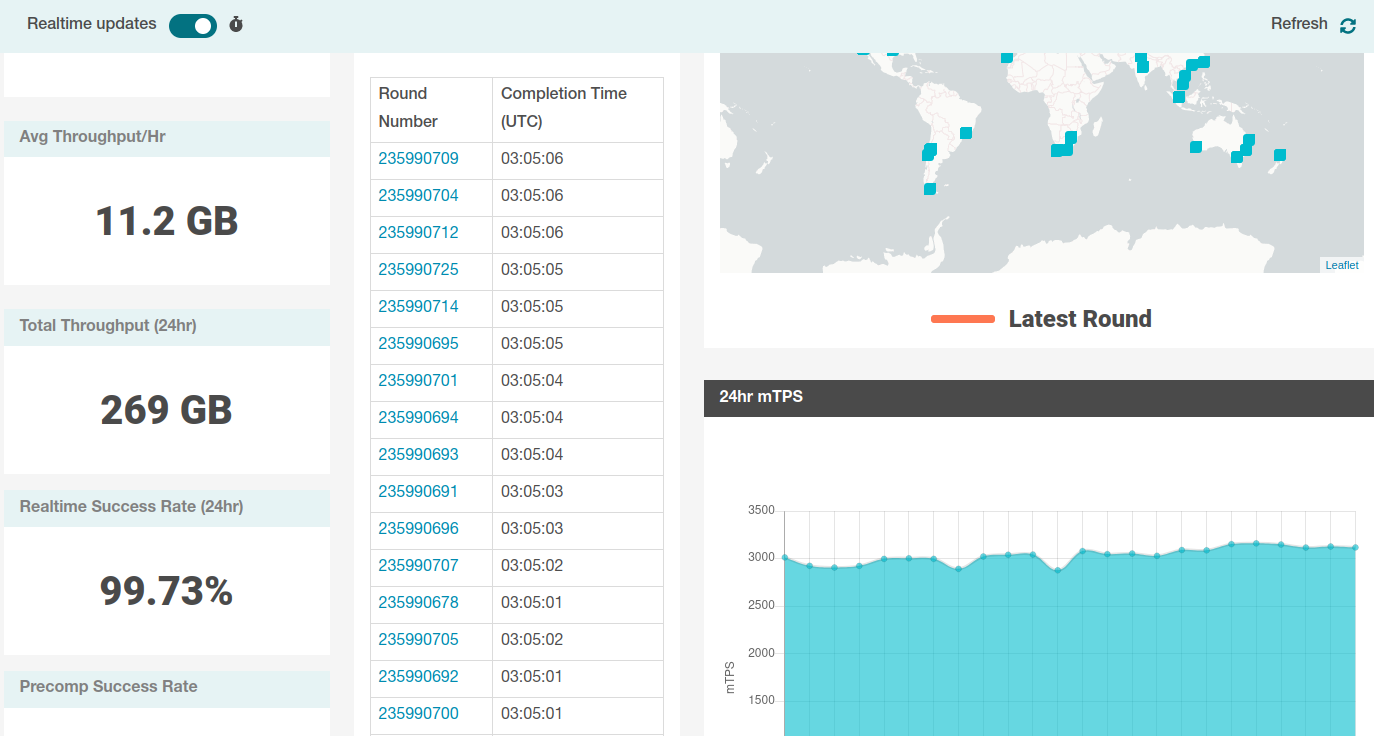The image size is (1374, 736).
Task: Click the stopwatch icon beside Realtime updates
Action: point(236,24)
